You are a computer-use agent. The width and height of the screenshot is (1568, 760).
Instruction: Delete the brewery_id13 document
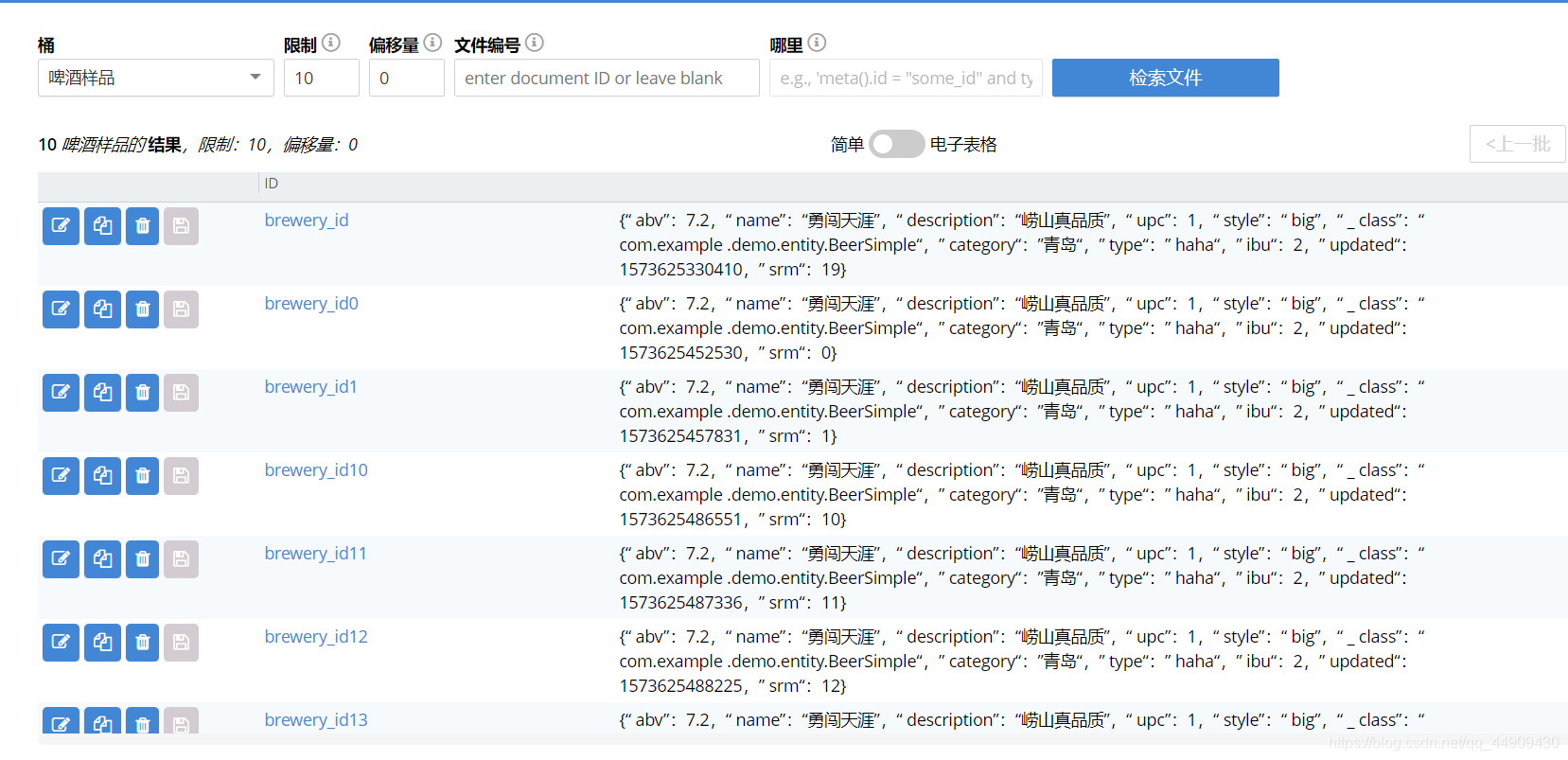click(x=142, y=721)
